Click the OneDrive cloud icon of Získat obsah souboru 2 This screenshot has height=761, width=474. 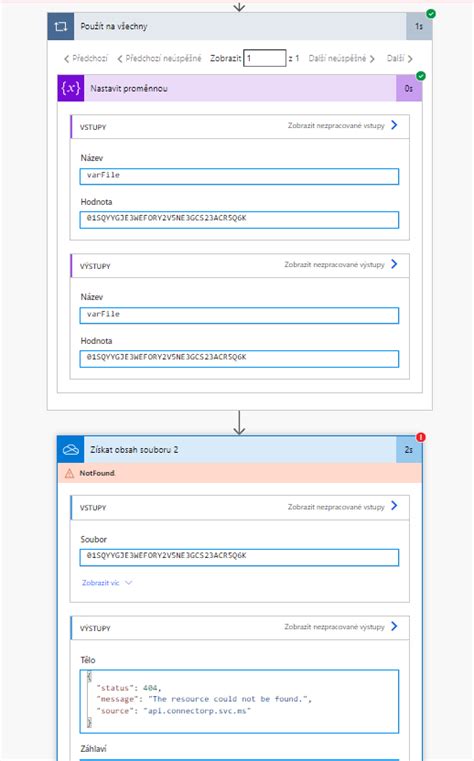click(x=70, y=450)
